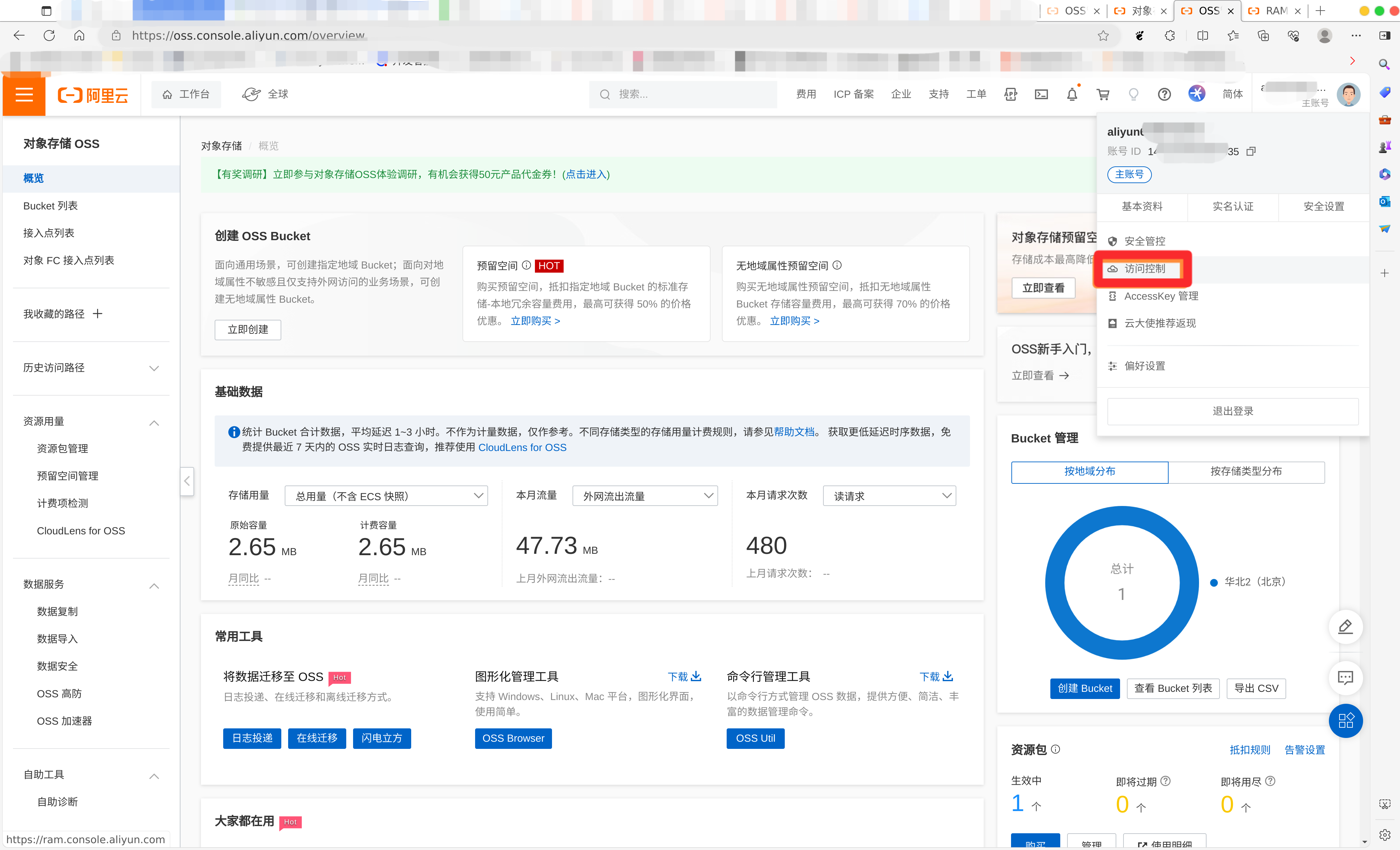Open the Cloud Shell terminal icon

[x=1041, y=94]
